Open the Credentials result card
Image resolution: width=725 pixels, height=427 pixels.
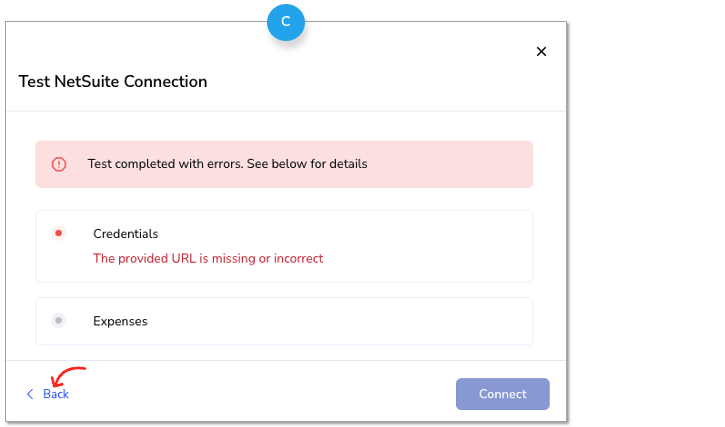tap(284, 246)
